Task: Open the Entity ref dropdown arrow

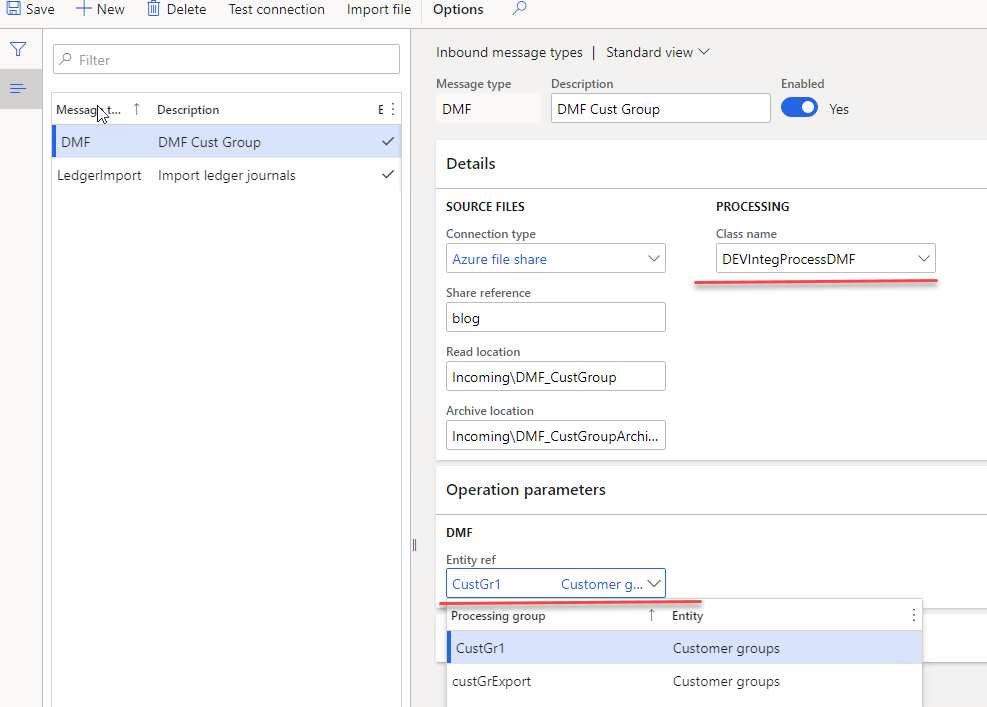Action: coord(654,584)
